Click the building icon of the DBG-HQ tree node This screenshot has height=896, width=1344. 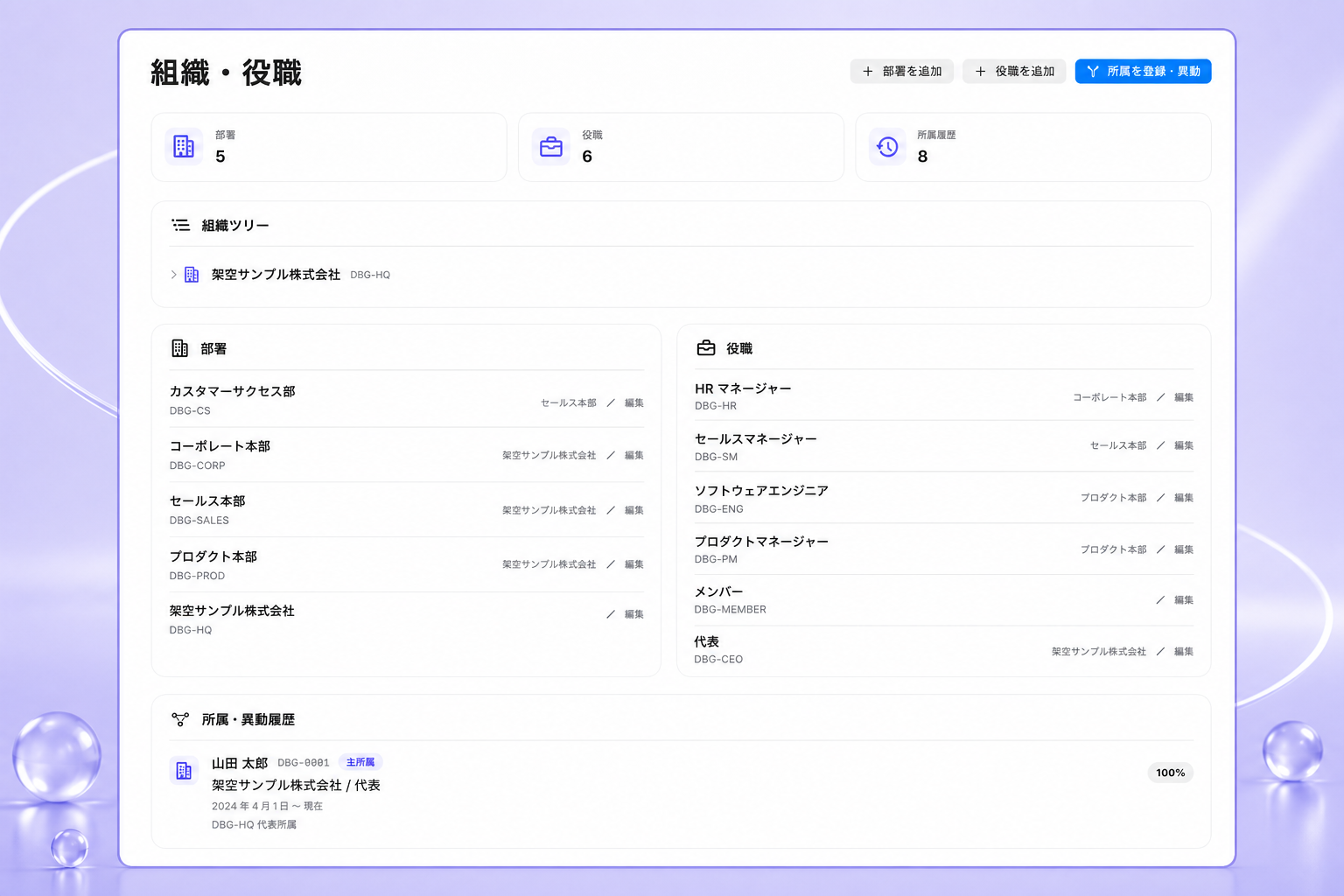coord(192,275)
